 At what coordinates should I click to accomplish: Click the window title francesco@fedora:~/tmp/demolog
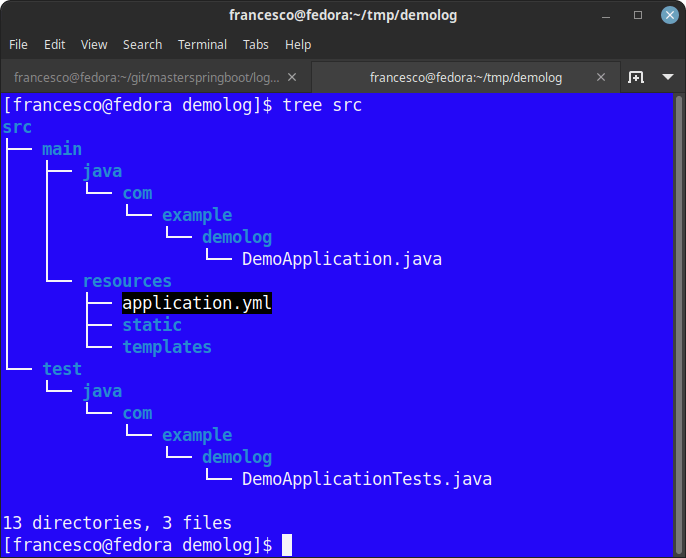[x=343, y=15]
